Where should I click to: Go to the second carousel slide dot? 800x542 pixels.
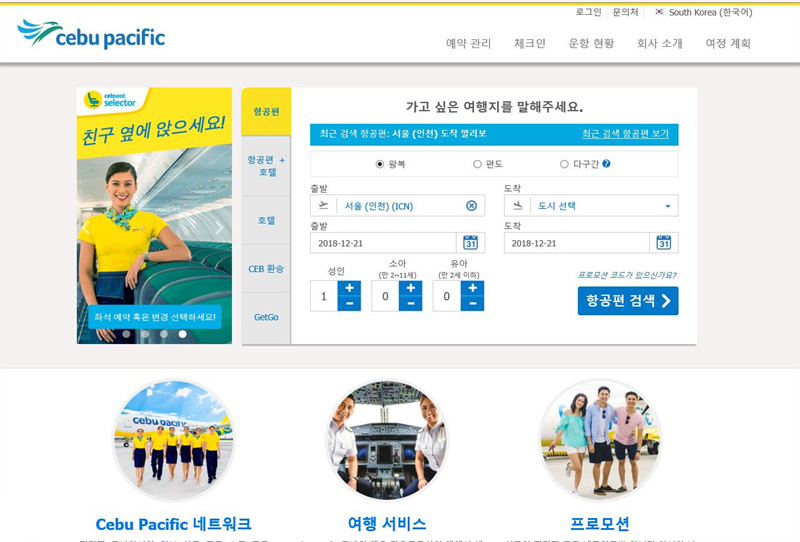(x=145, y=334)
